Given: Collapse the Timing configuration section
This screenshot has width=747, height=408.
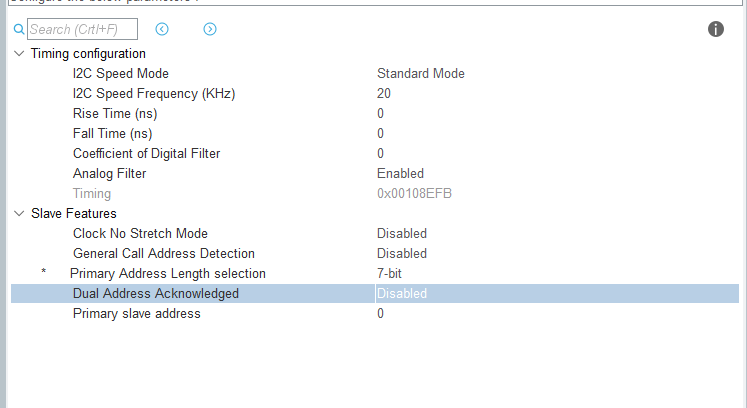Looking at the screenshot, I should pos(19,53).
